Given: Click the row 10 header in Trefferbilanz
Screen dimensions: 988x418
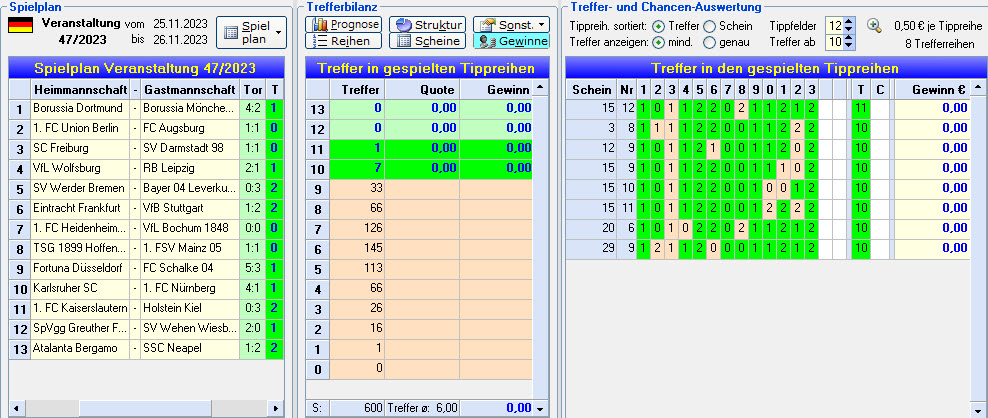Looking at the screenshot, I should click(318, 168).
